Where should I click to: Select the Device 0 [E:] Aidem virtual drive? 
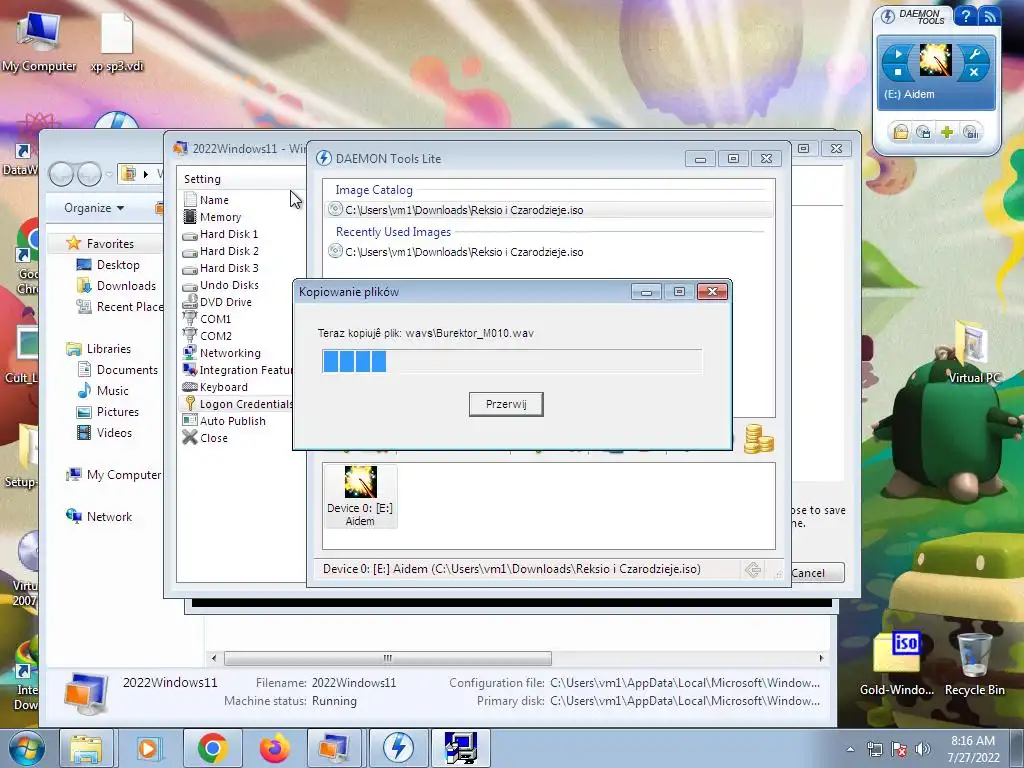pyautogui.click(x=360, y=496)
